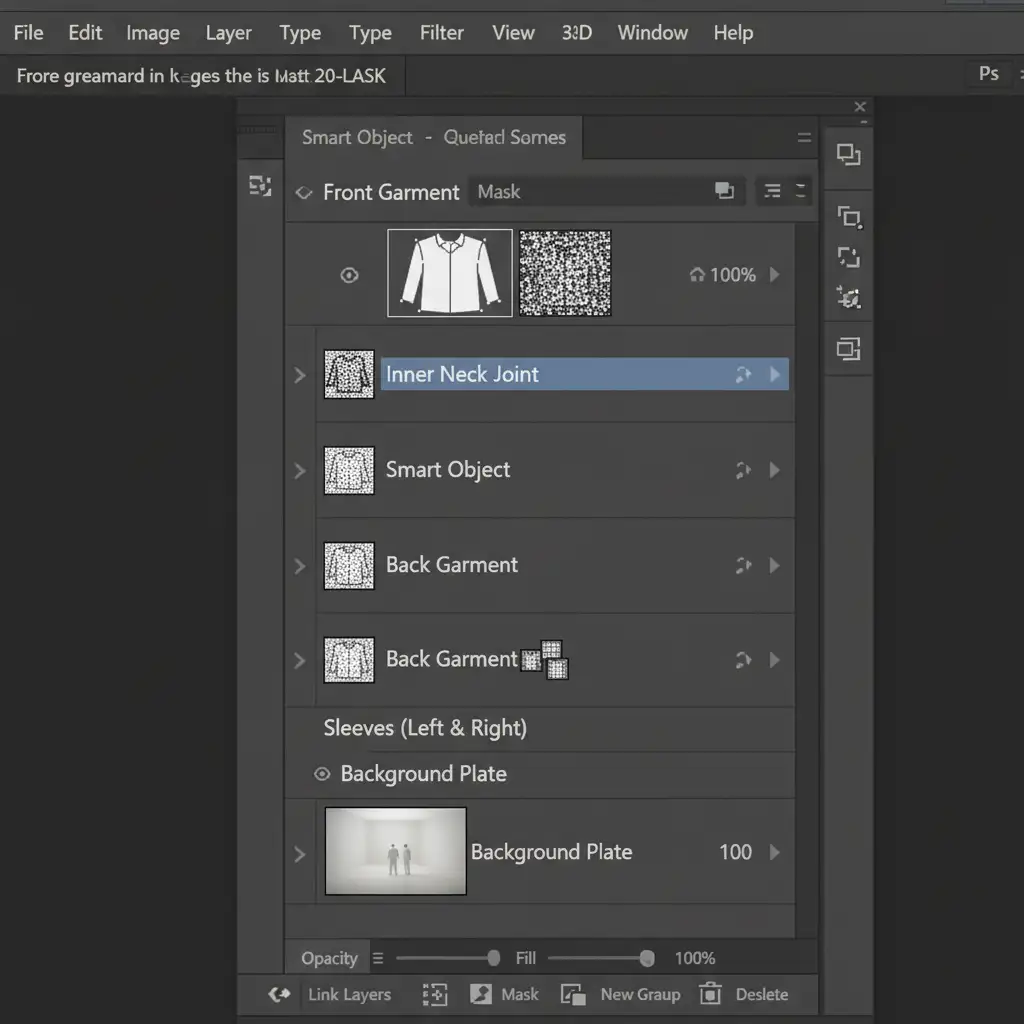Click the Mask icon in bottom toolbar
The width and height of the screenshot is (1024, 1024).
[x=481, y=994]
